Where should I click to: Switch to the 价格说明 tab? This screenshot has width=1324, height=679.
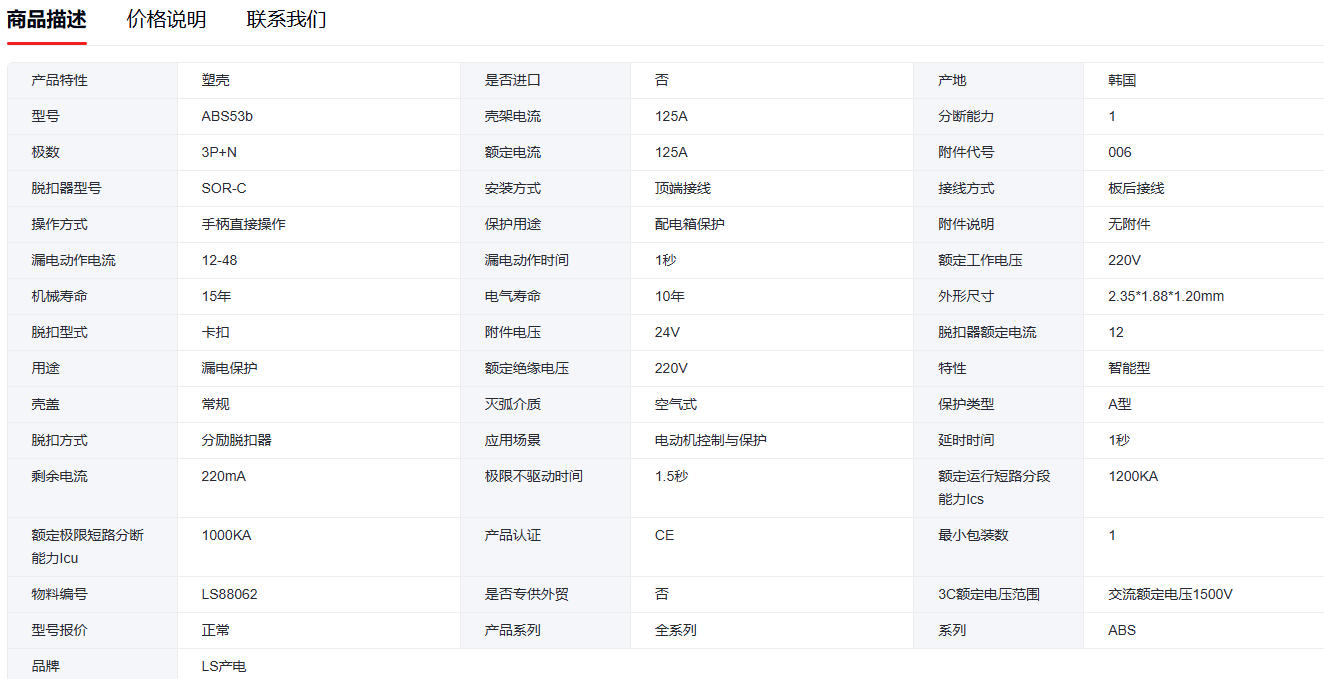point(166,20)
